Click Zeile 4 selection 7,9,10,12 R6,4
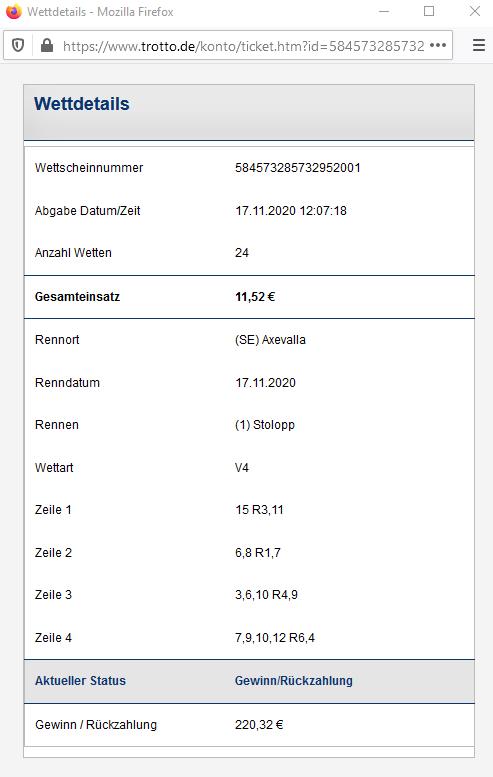 274,638
